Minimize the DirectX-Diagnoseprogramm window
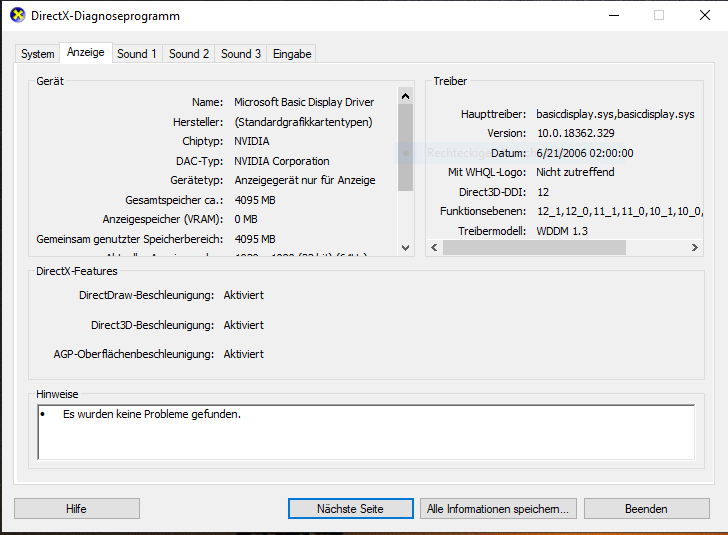Viewport: 728px width, 535px height. [x=614, y=15]
